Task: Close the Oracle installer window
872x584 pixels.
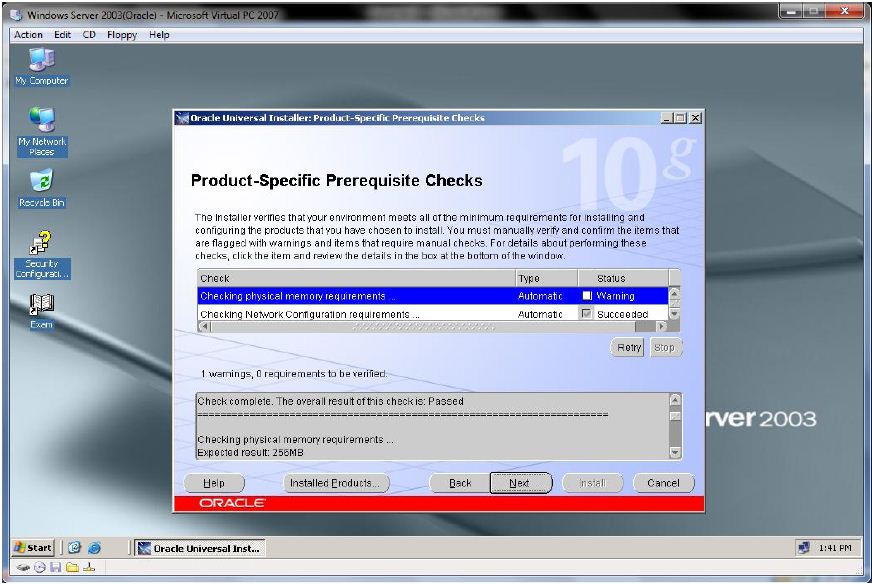Action: pos(696,118)
